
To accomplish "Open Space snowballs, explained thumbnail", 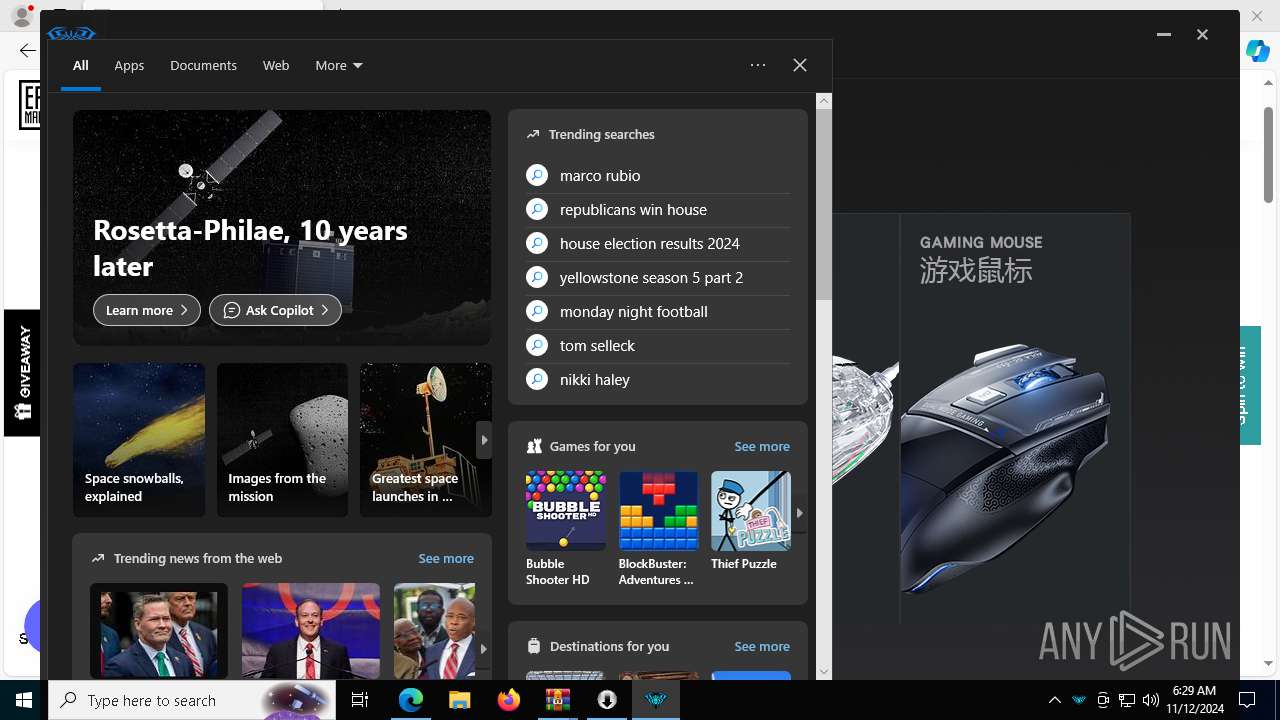I will tap(139, 440).
